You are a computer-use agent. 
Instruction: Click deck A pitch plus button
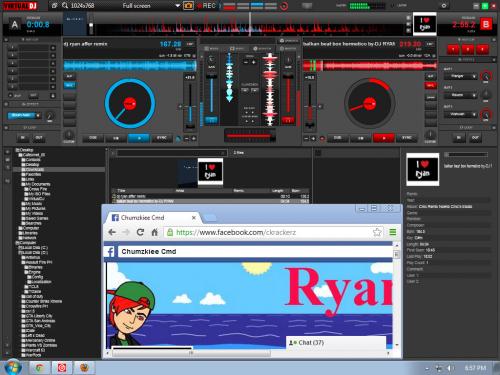point(194,138)
